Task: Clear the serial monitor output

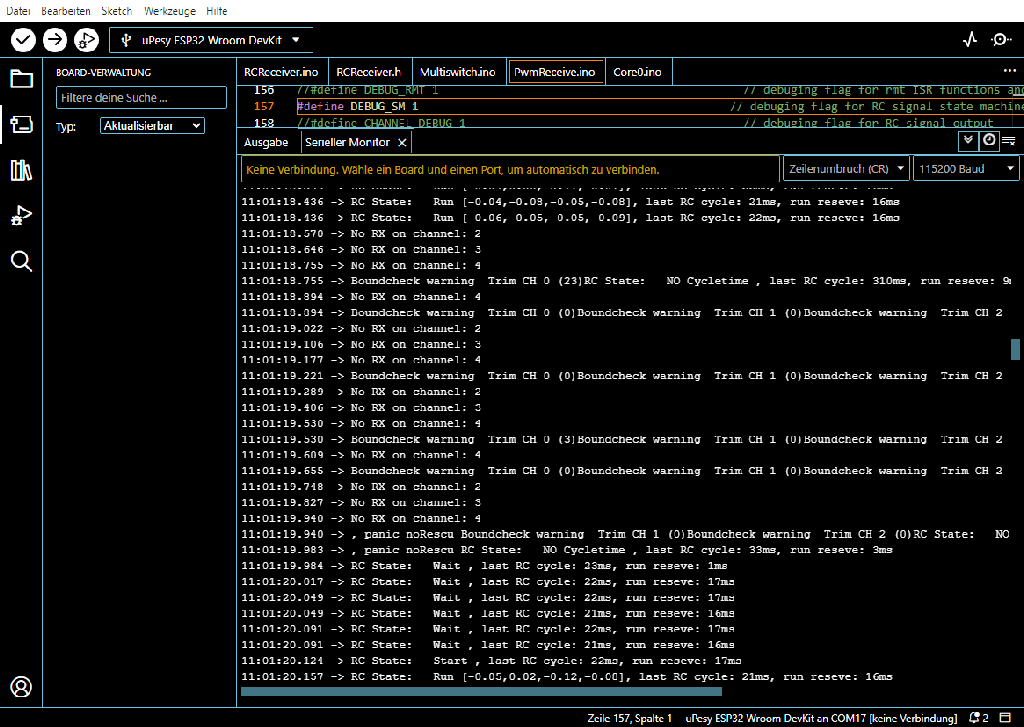Action: pyautogui.click(x=1009, y=141)
